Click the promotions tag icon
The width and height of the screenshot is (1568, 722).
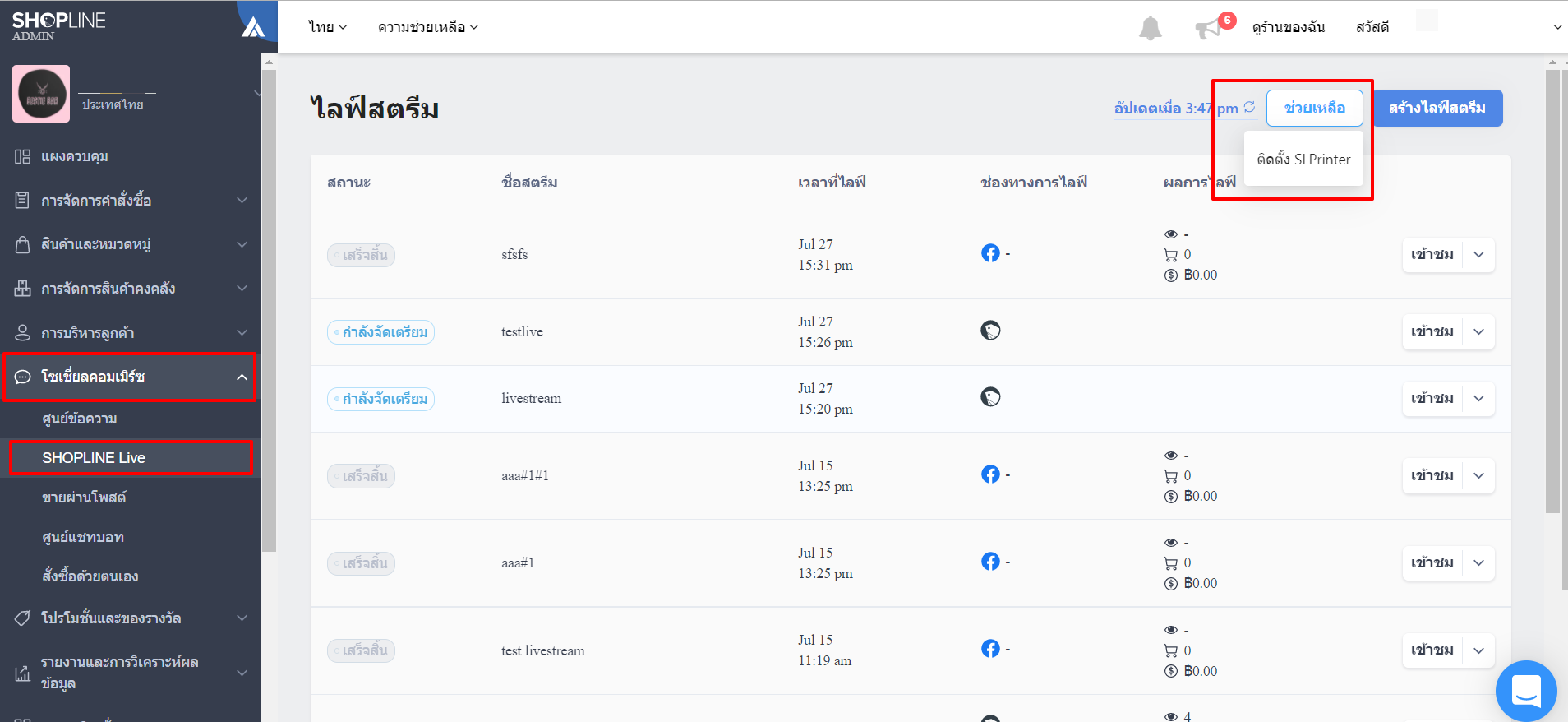[x=22, y=618]
